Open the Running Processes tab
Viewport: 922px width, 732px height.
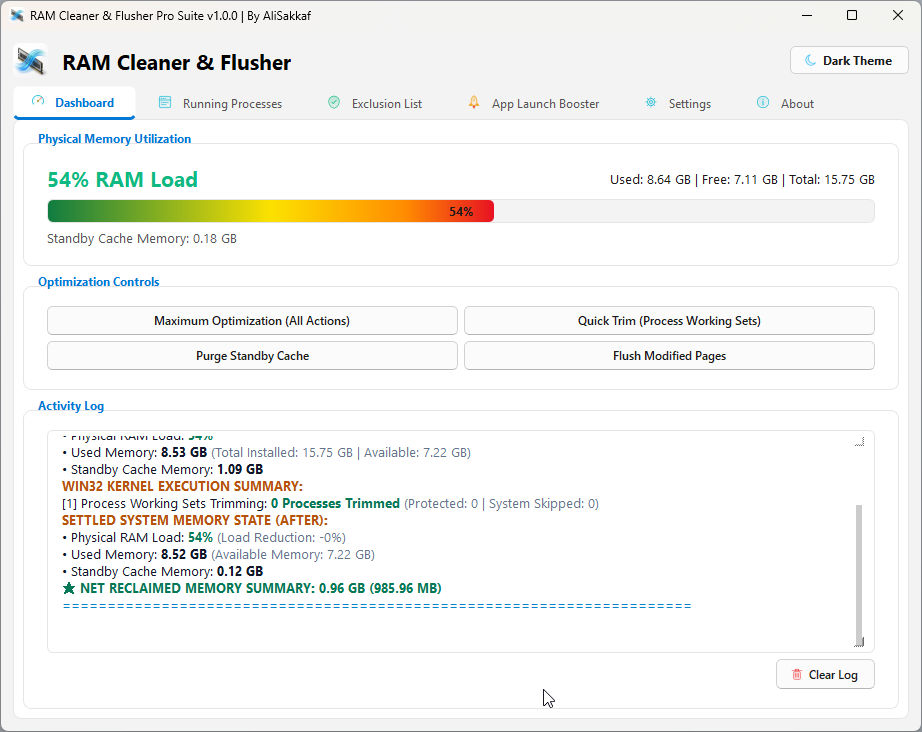click(x=221, y=103)
